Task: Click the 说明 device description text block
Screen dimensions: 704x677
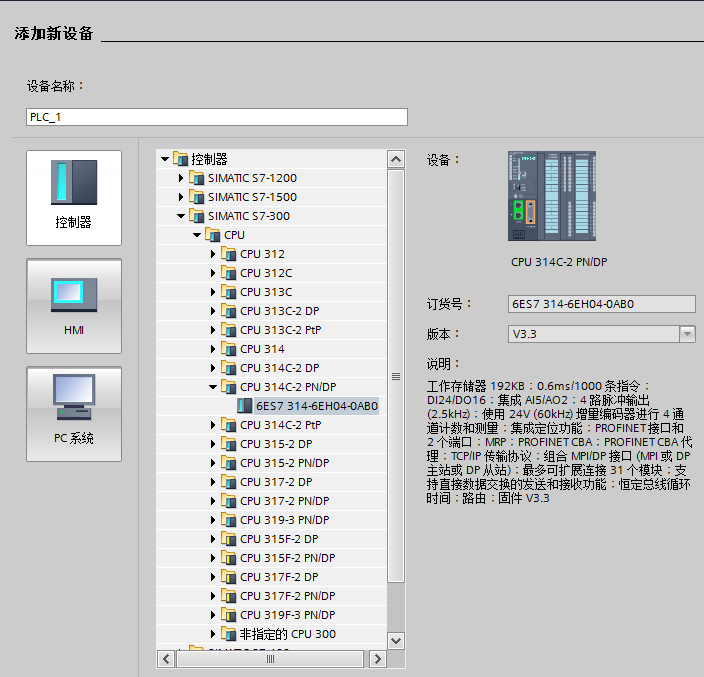Action: (x=559, y=442)
